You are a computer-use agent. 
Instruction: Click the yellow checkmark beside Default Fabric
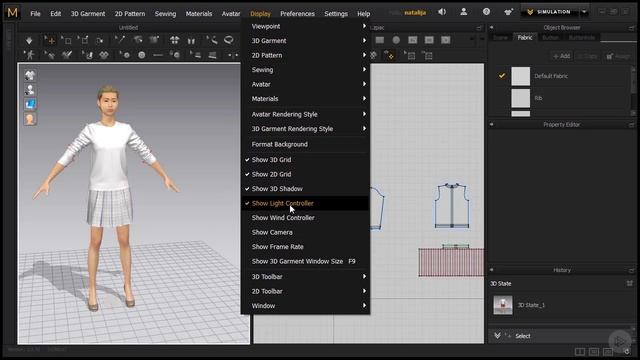coord(502,76)
